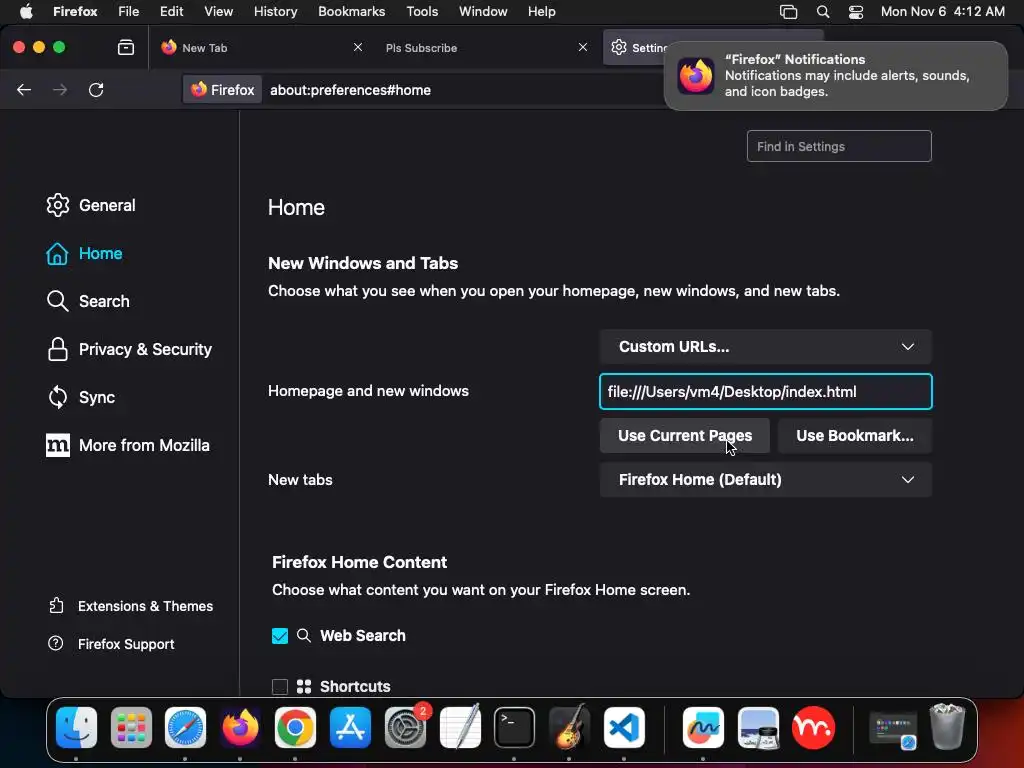Open TextEdit from the Dock
This screenshot has width=1024, height=768.
460,726
